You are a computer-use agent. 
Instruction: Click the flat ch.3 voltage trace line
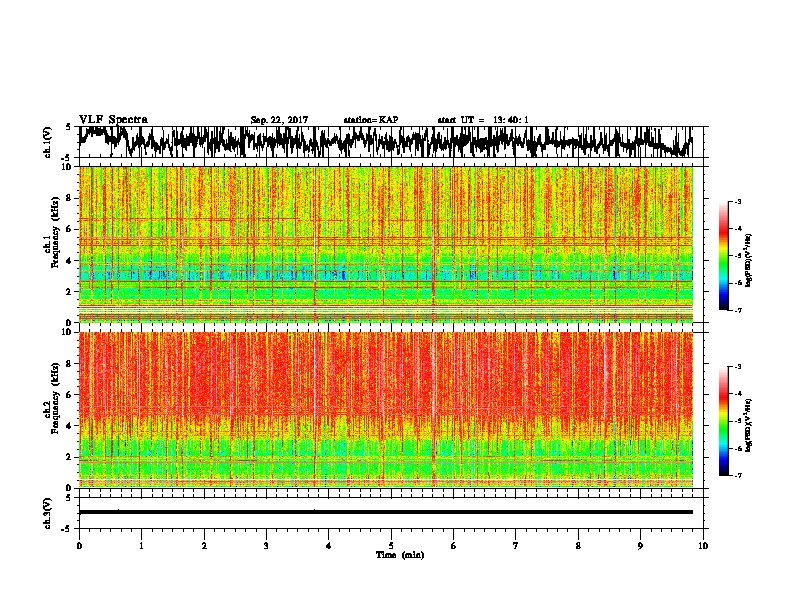pos(386,512)
